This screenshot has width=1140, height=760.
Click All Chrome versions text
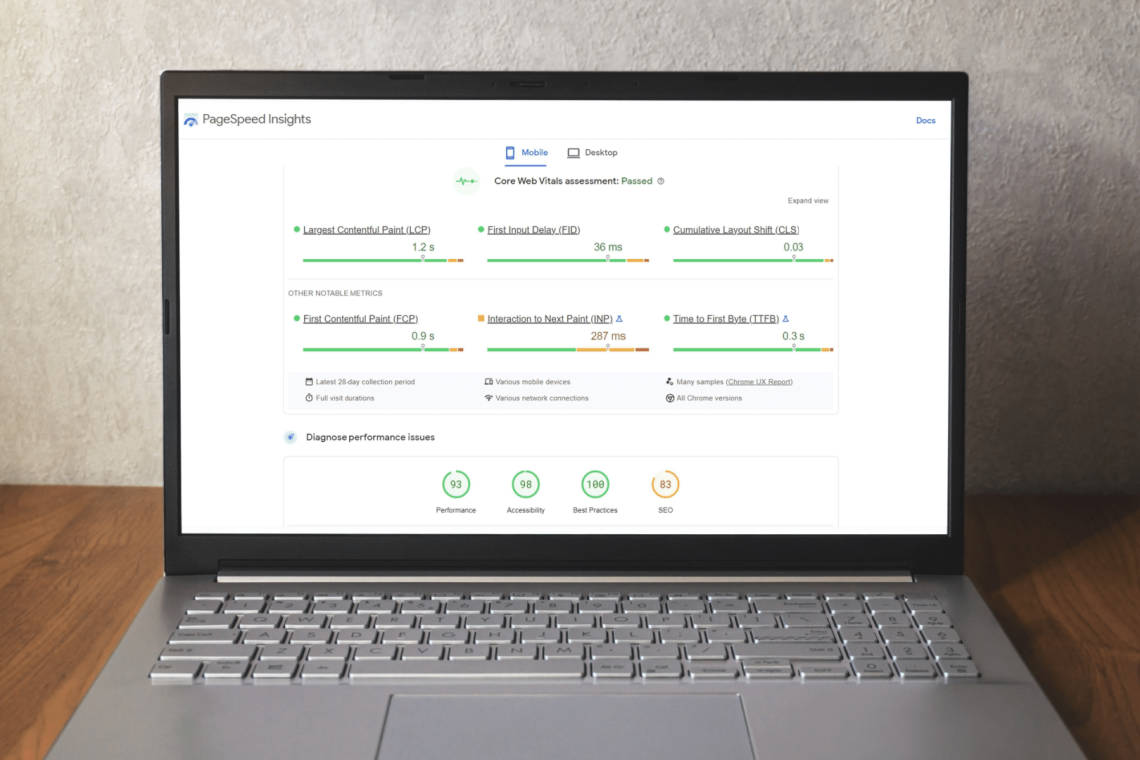710,398
